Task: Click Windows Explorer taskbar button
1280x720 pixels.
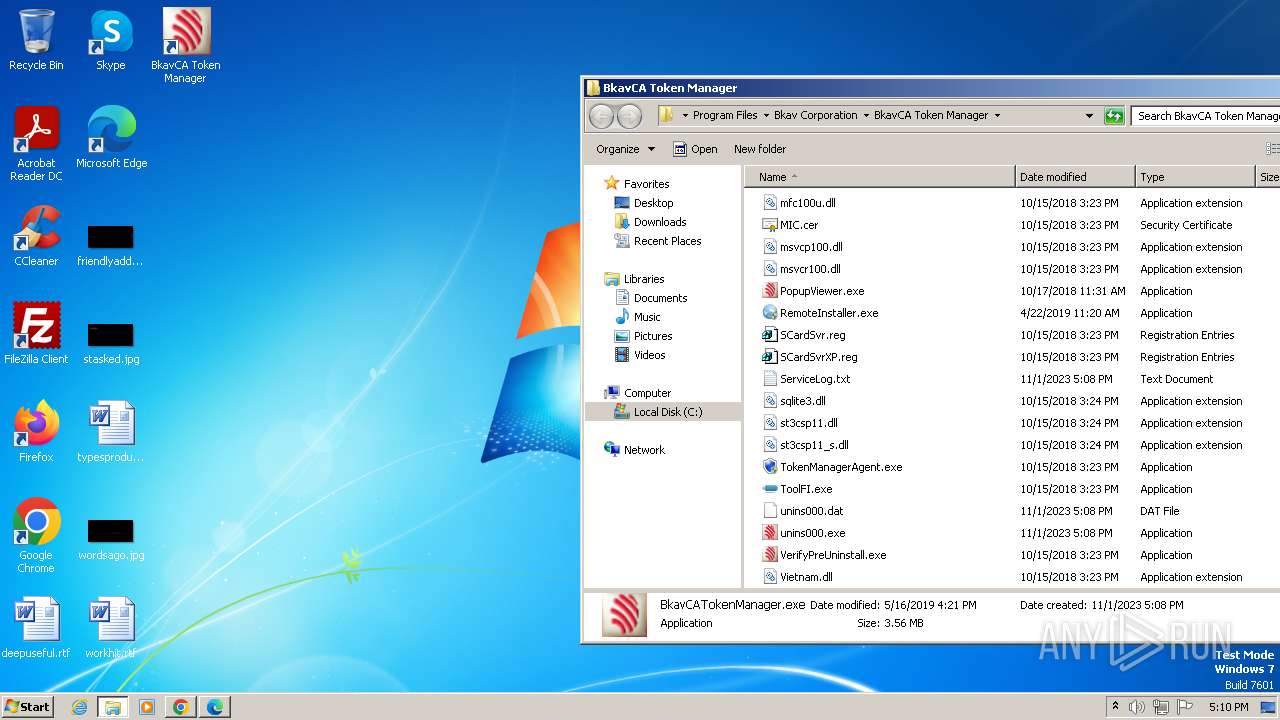Action: tap(113, 707)
